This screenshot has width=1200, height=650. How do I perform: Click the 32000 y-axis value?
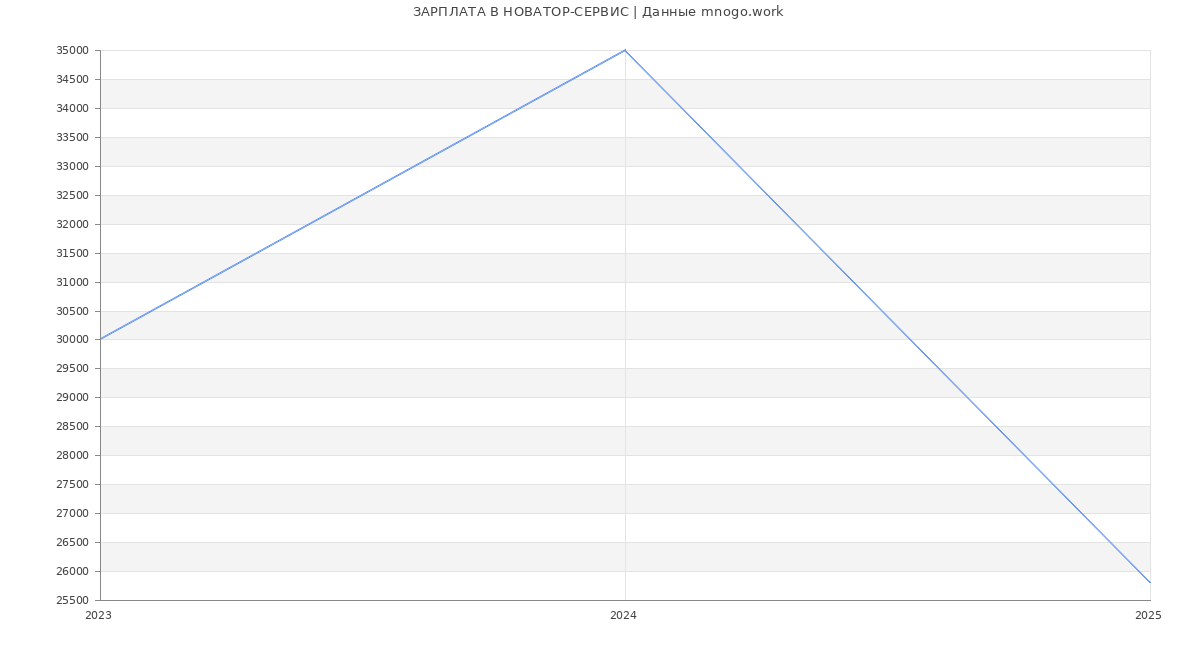[72, 224]
